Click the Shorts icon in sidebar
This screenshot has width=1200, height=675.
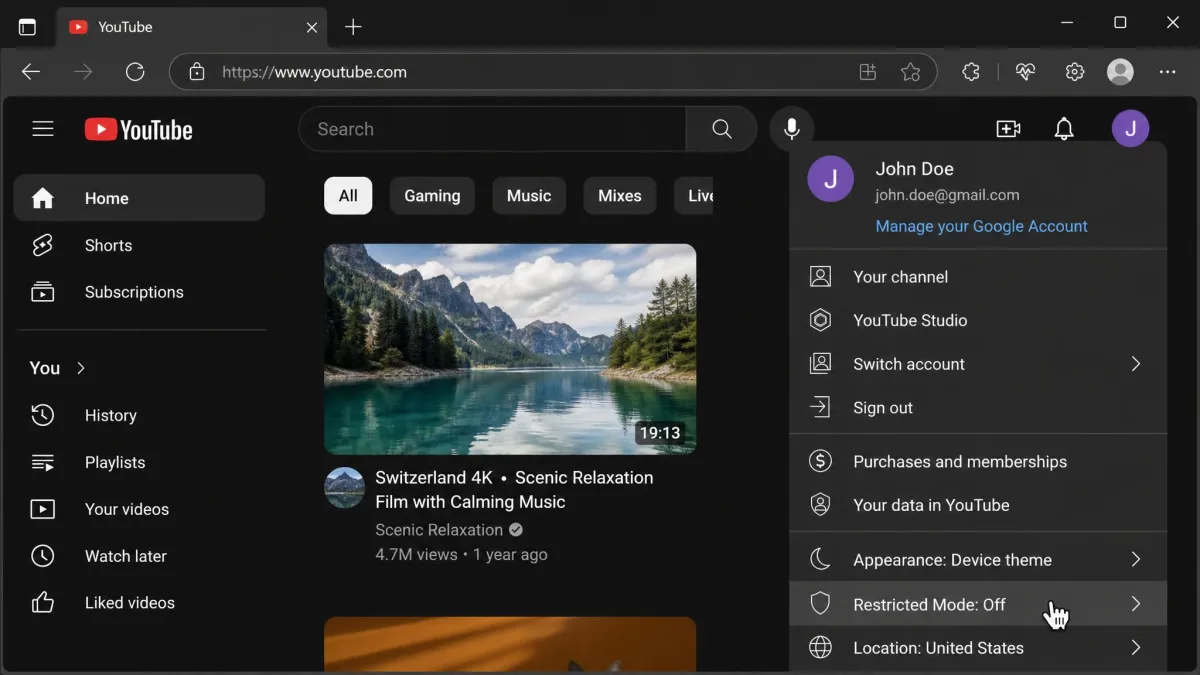click(x=42, y=245)
